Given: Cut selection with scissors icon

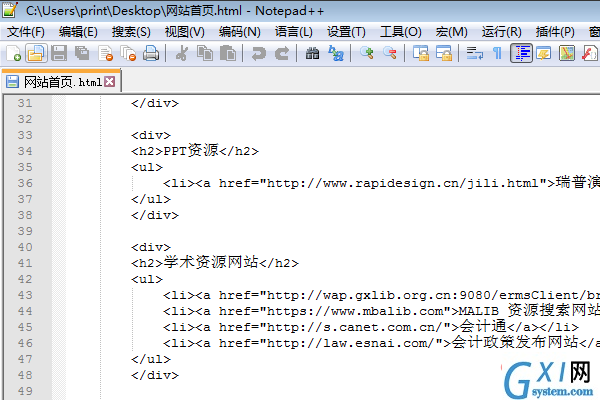Looking at the screenshot, I should tap(182, 53).
